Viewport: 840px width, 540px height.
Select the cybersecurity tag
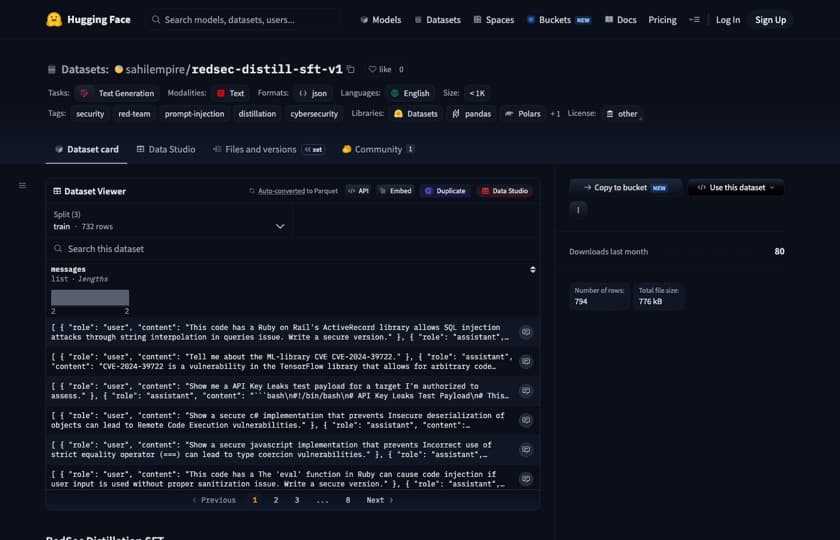[314, 114]
